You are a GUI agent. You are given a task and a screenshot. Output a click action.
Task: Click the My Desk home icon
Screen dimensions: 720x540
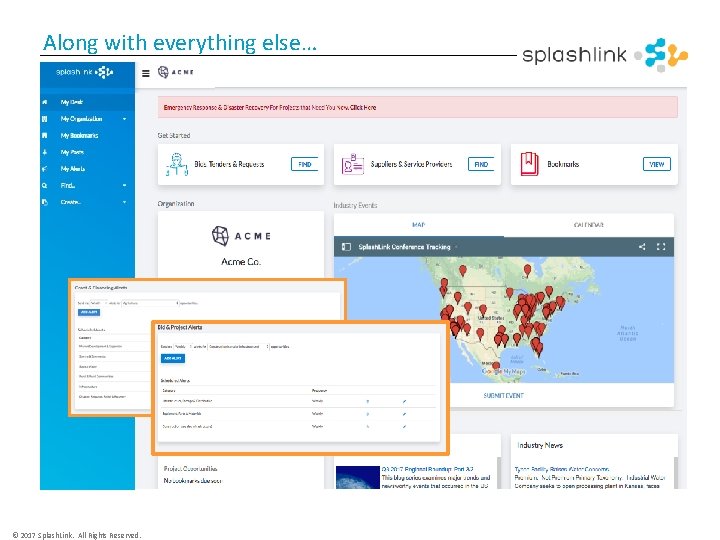45,102
